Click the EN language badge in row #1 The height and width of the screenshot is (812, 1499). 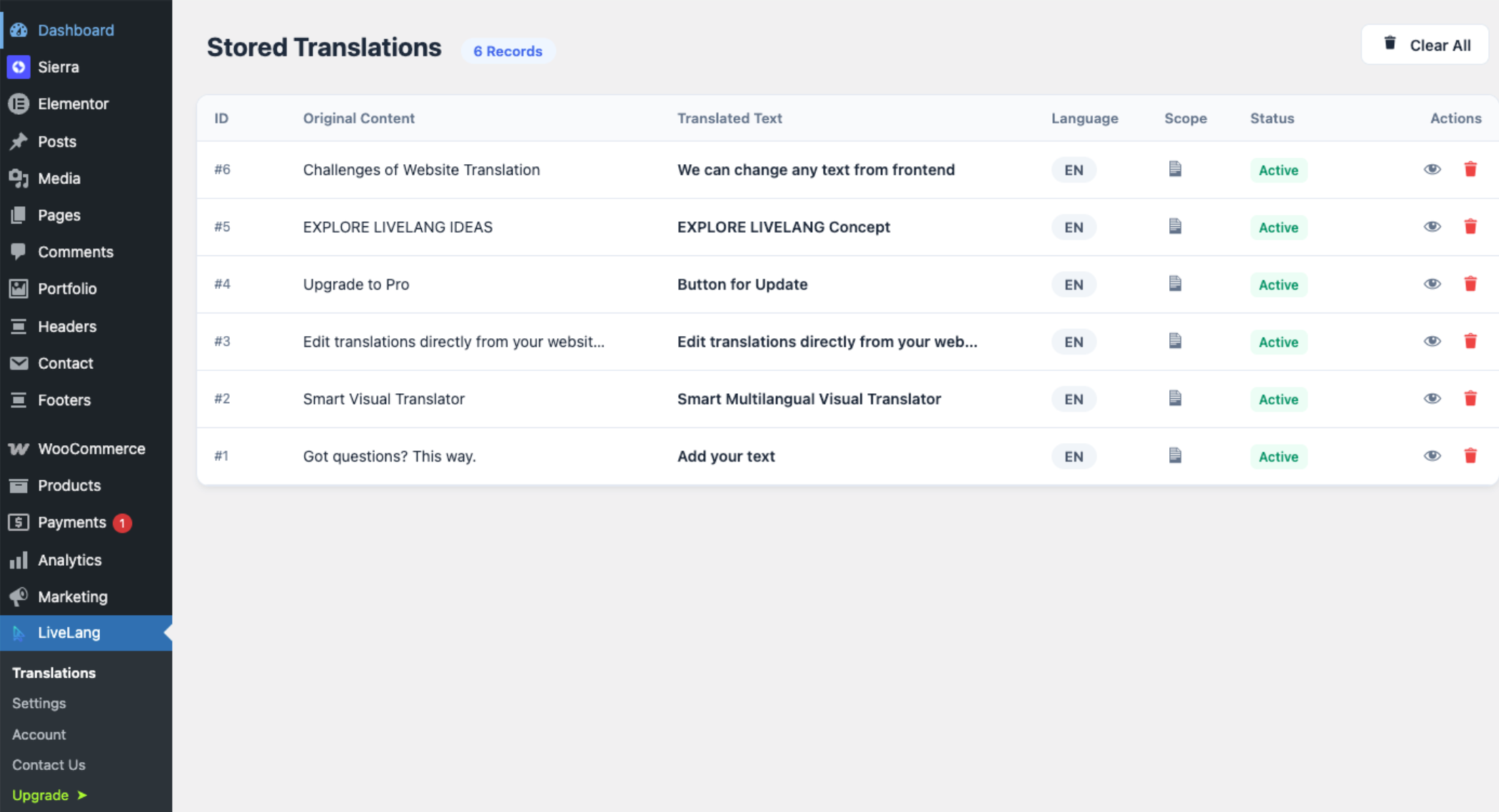1074,456
